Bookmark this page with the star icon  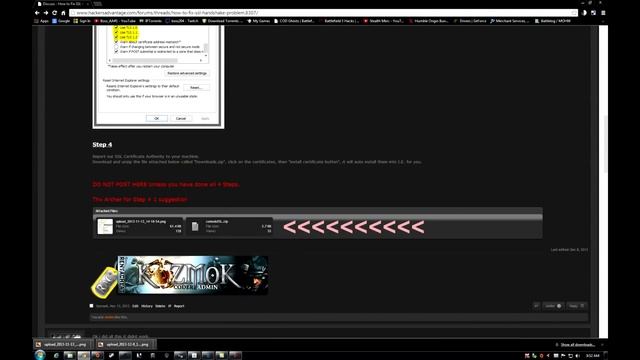574,13
